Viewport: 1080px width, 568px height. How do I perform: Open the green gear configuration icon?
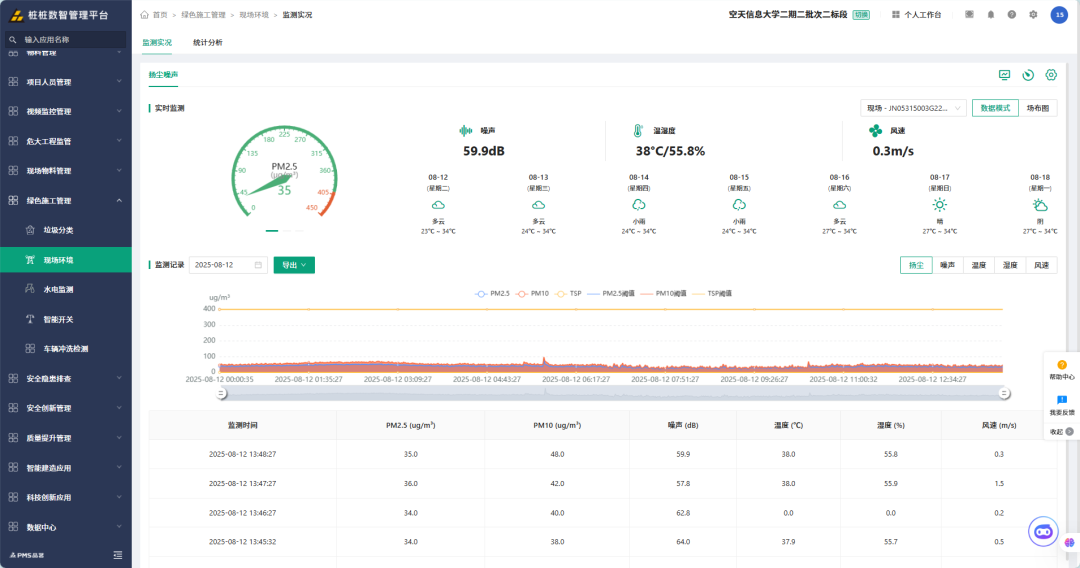point(1051,74)
